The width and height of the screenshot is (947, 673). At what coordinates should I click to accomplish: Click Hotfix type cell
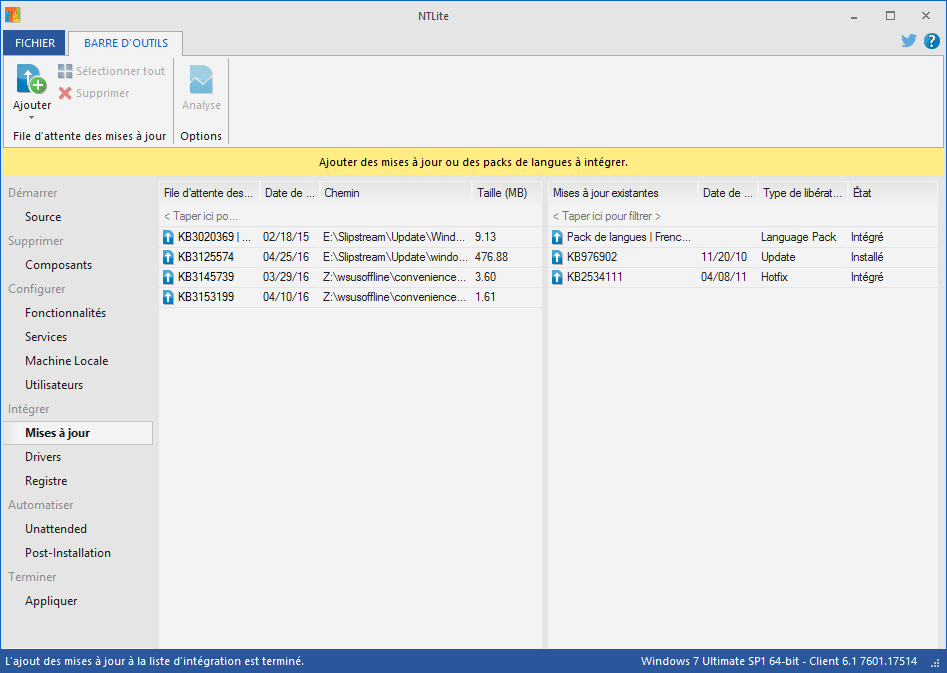774,277
